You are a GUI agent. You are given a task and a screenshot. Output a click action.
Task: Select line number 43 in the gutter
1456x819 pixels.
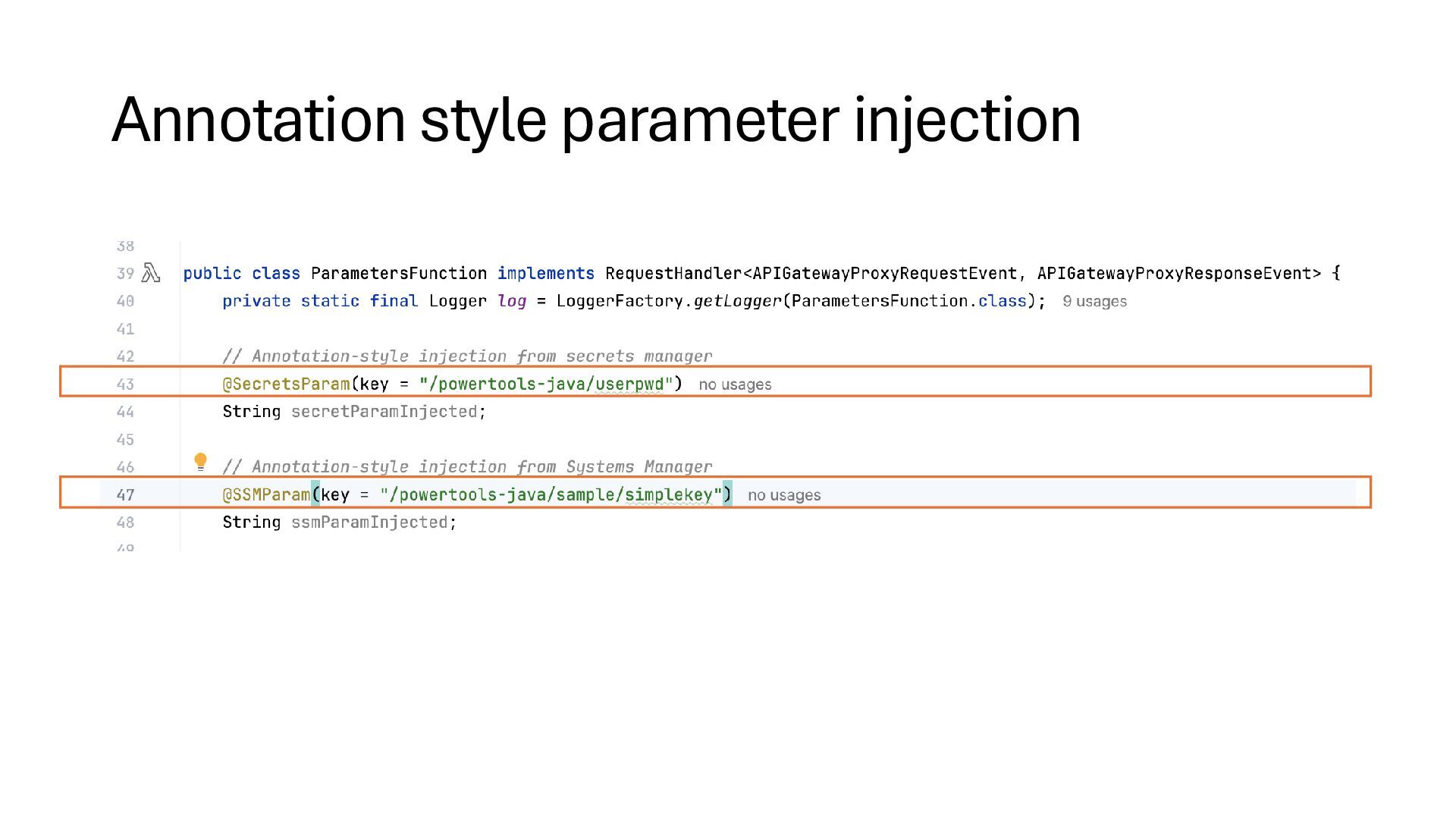point(125,384)
